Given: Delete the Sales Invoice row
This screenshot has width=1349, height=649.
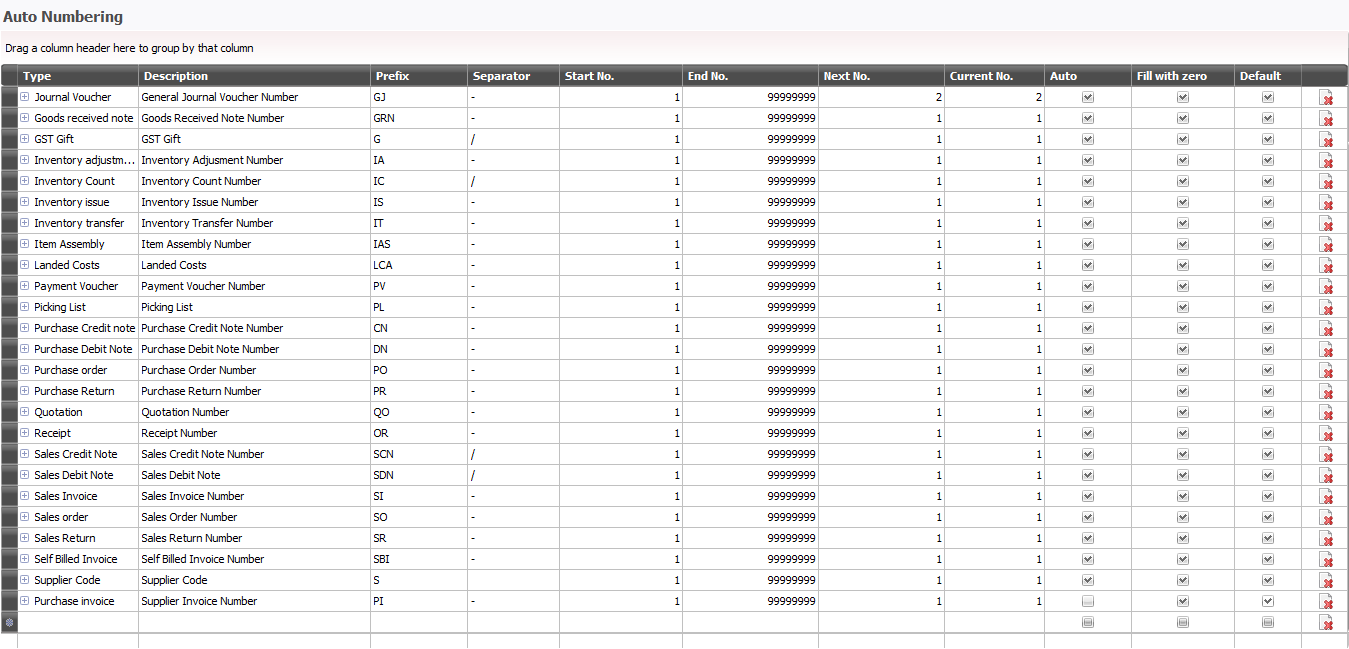Looking at the screenshot, I should click(1327, 497).
